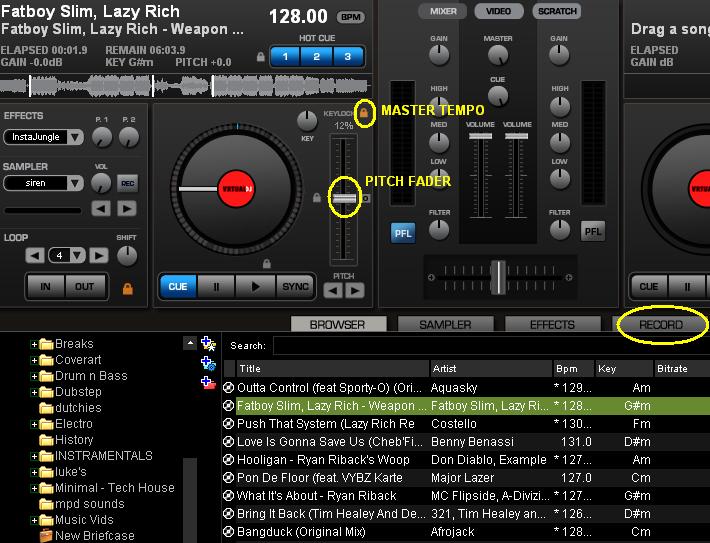This screenshot has height=543, width=710.
Task: Click the right deck CUE button
Action: (649, 286)
